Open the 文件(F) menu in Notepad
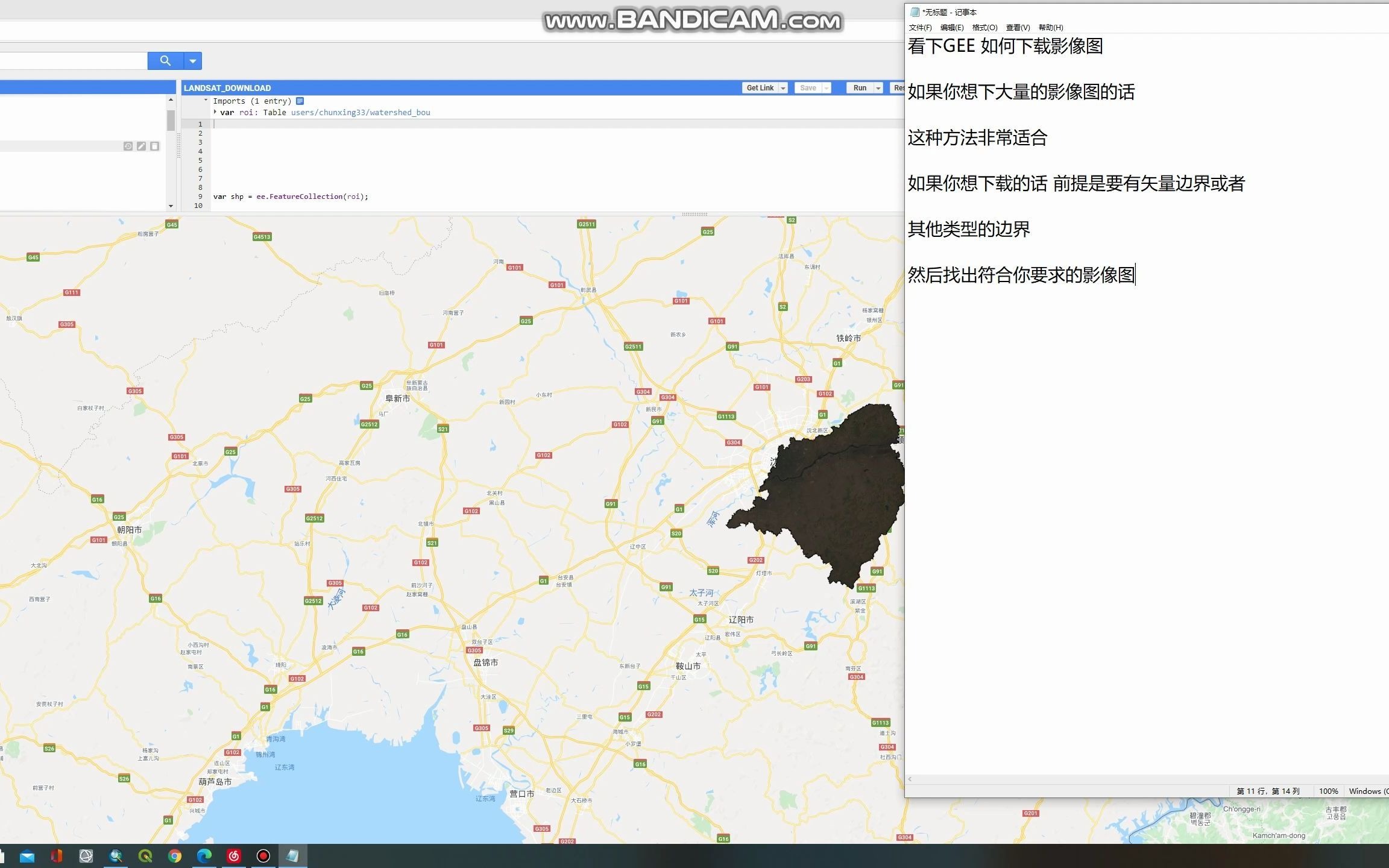1389x868 pixels. [x=919, y=27]
